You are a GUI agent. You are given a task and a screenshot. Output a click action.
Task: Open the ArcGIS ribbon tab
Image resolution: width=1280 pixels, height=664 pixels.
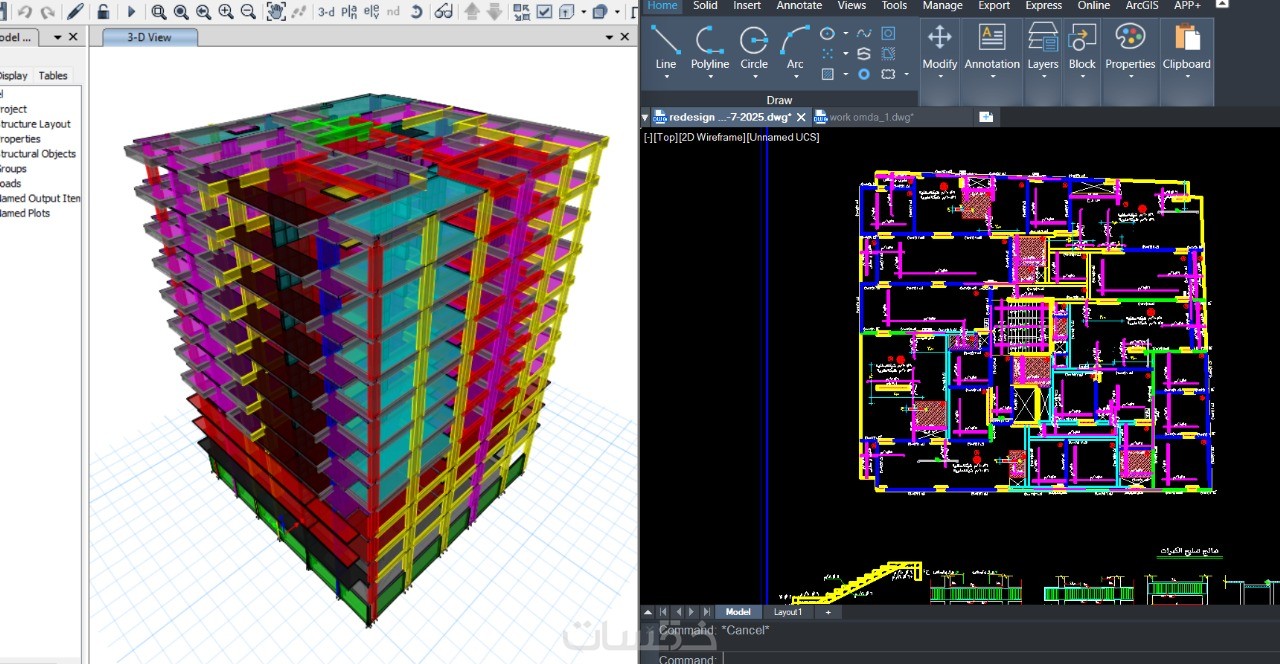click(1141, 5)
